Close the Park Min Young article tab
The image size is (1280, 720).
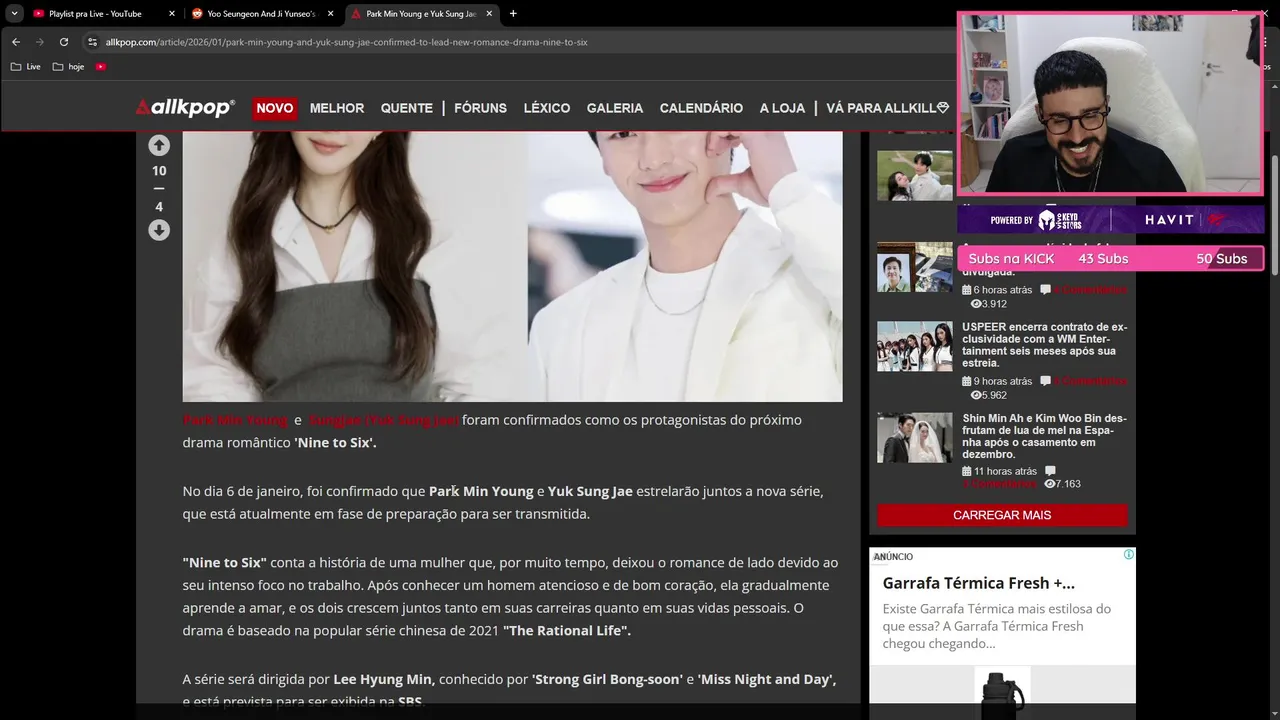tap(489, 14)
